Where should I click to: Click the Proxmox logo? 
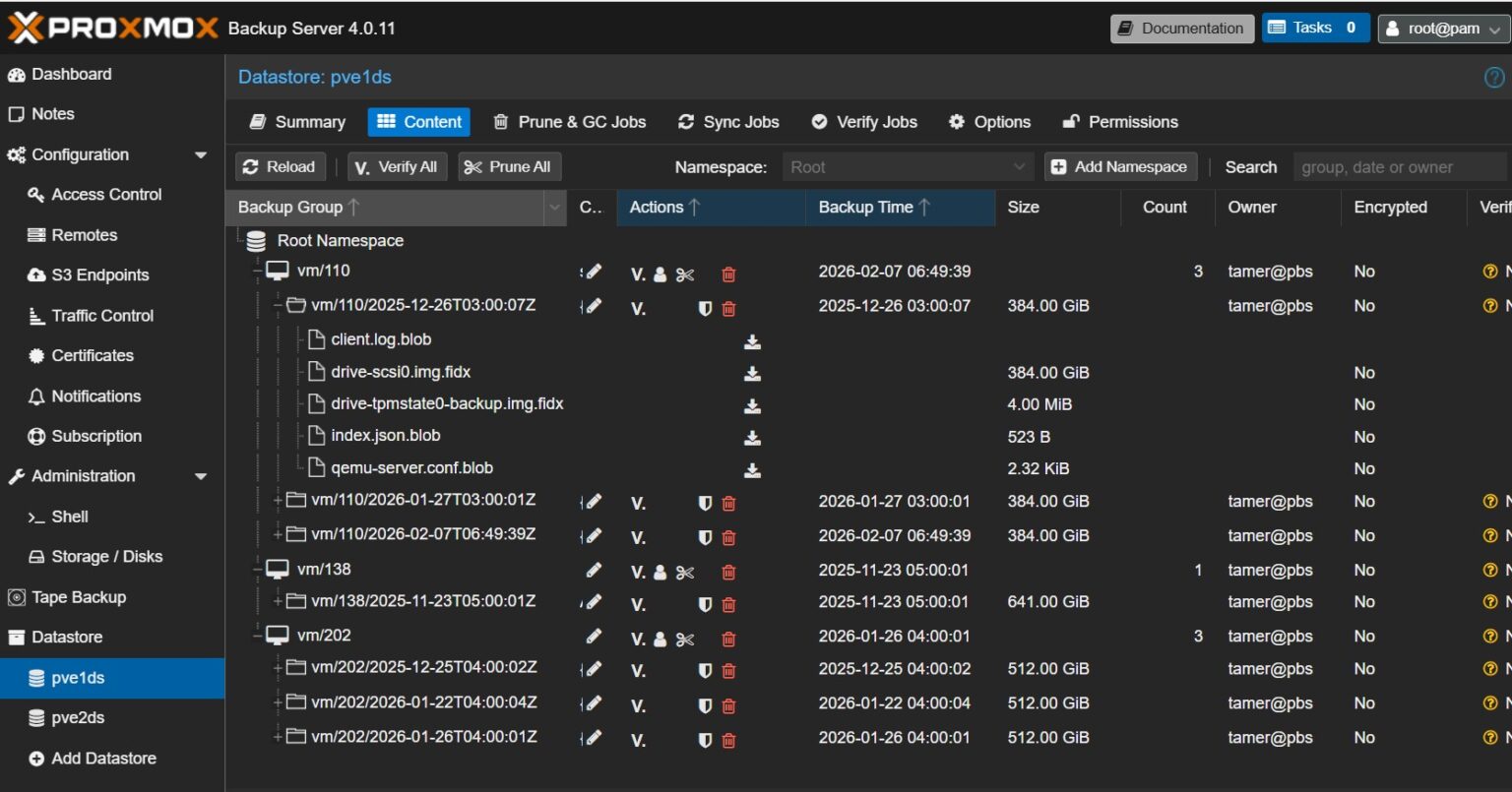pos(112,28)
